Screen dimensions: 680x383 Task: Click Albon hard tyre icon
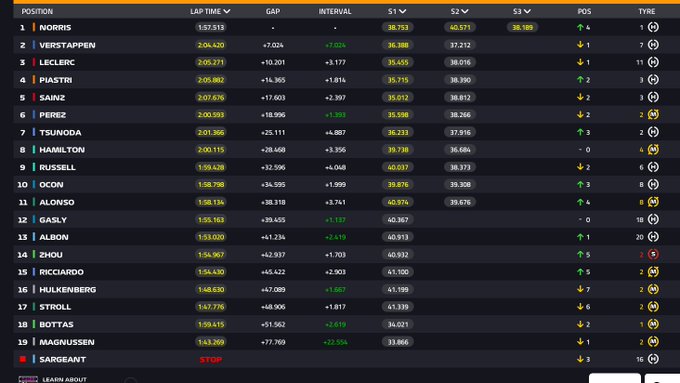click(x=653, y=237)
